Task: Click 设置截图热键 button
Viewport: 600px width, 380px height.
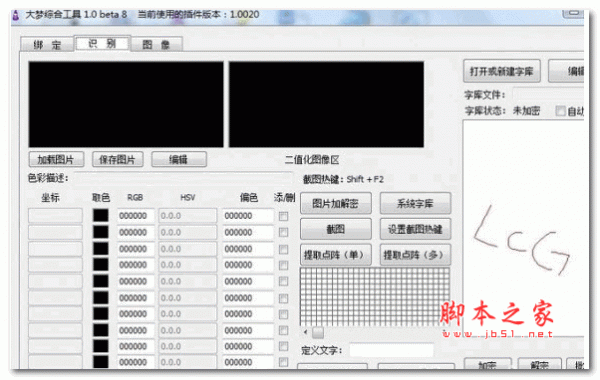Action: [x=415, y=229]
